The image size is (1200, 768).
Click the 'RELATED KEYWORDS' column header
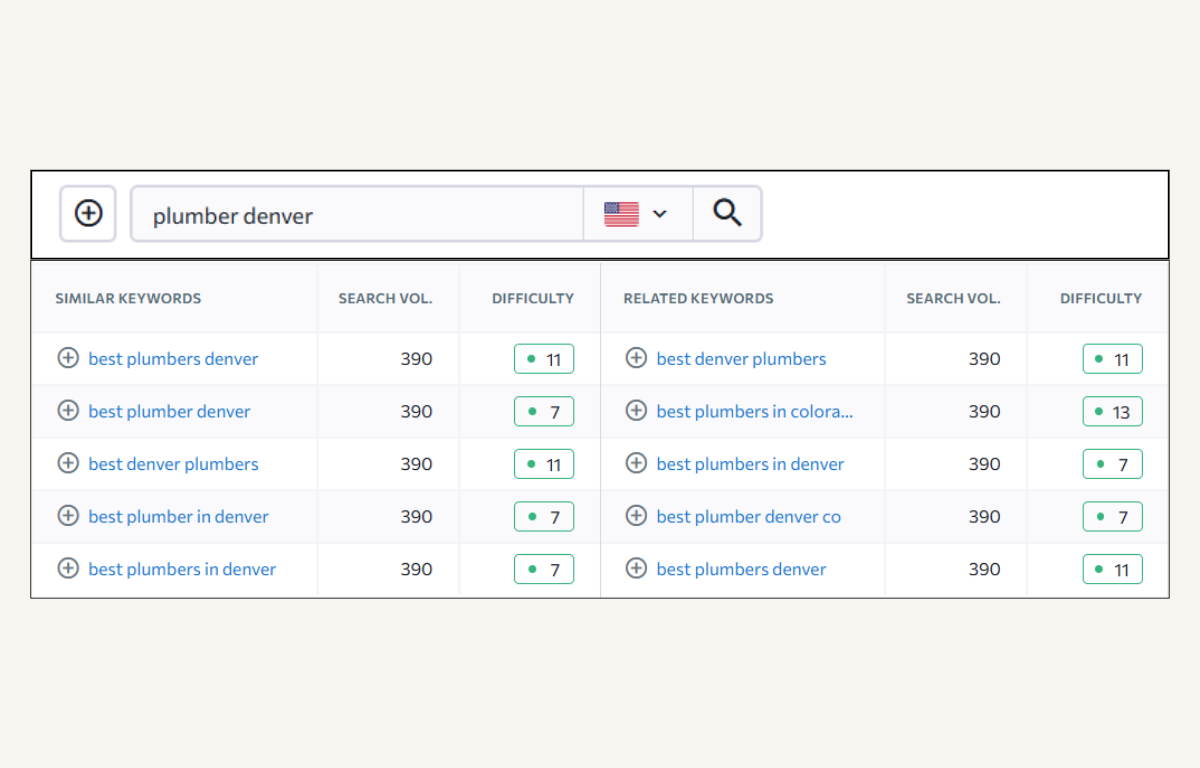click(x=698, y=298)
